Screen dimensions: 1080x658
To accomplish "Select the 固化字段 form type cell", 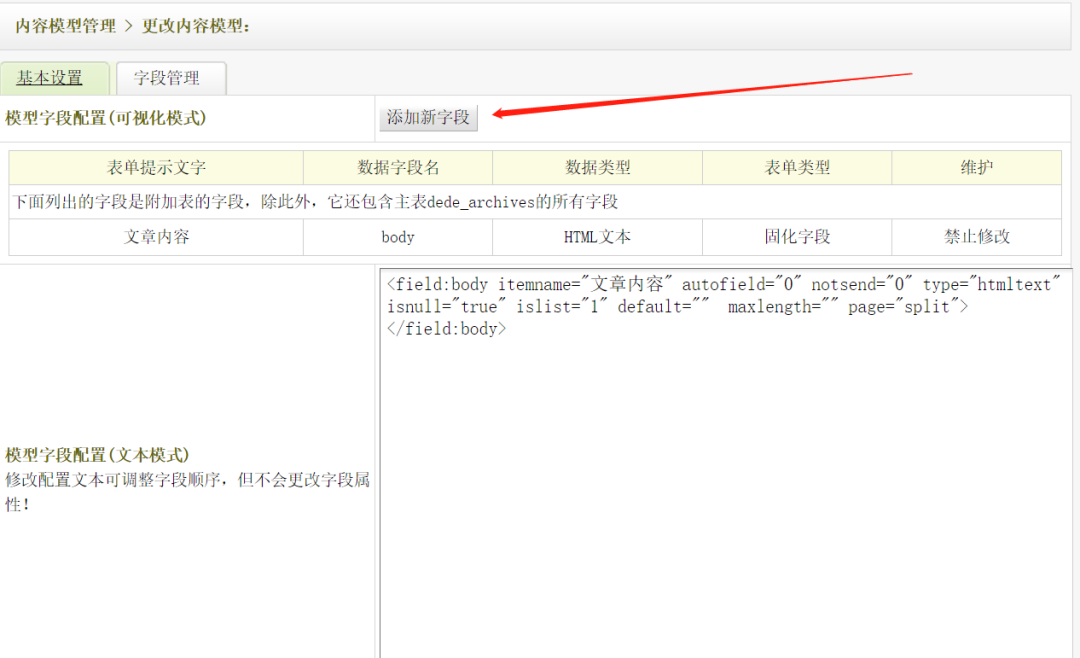I will pyautogui.click(x=797, y=237).
